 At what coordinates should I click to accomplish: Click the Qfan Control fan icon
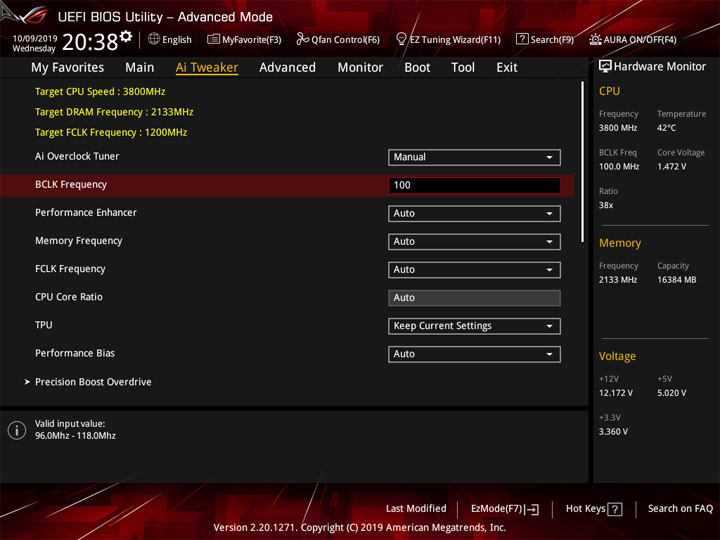click(302, 39)
